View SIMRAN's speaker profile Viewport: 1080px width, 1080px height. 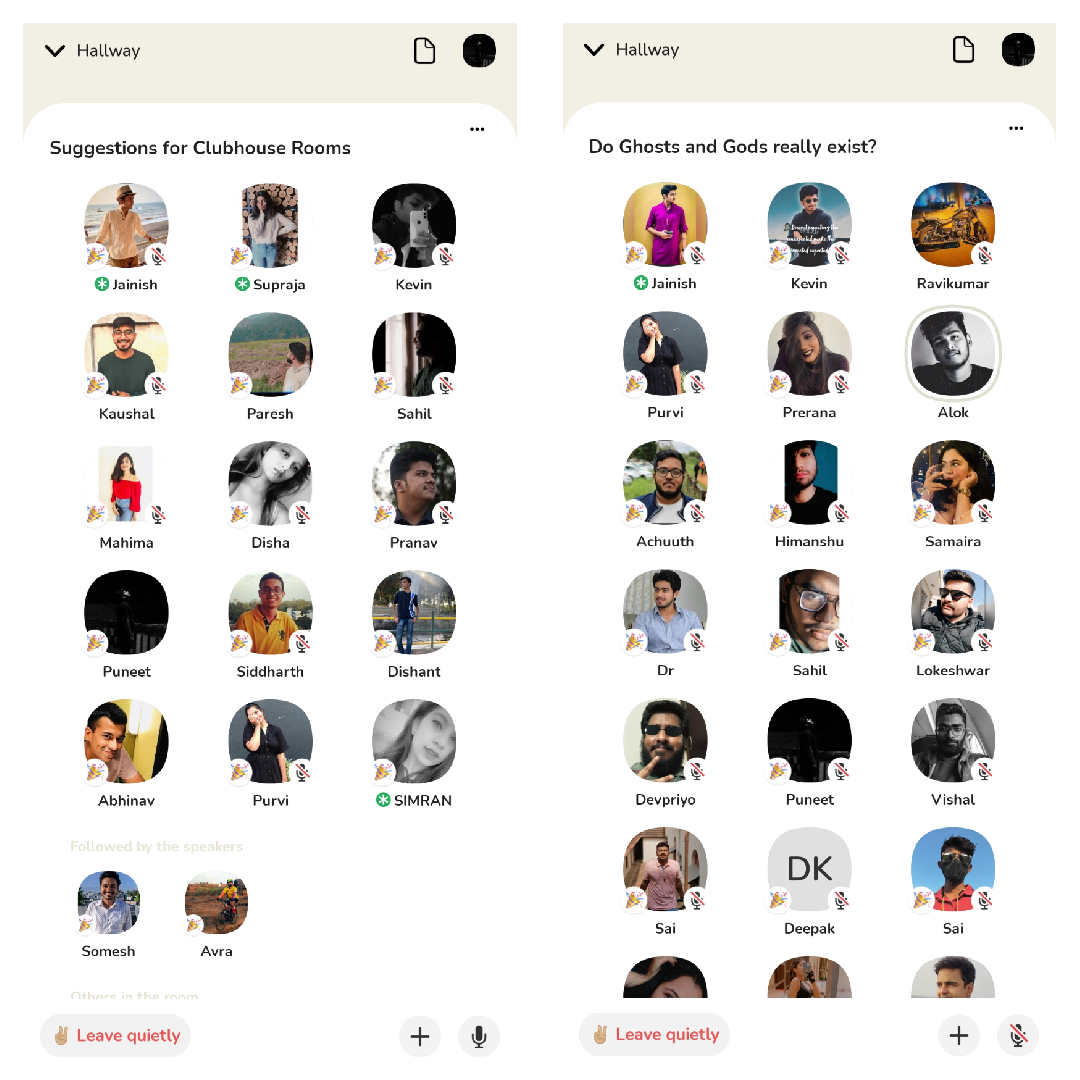[414, 741]
